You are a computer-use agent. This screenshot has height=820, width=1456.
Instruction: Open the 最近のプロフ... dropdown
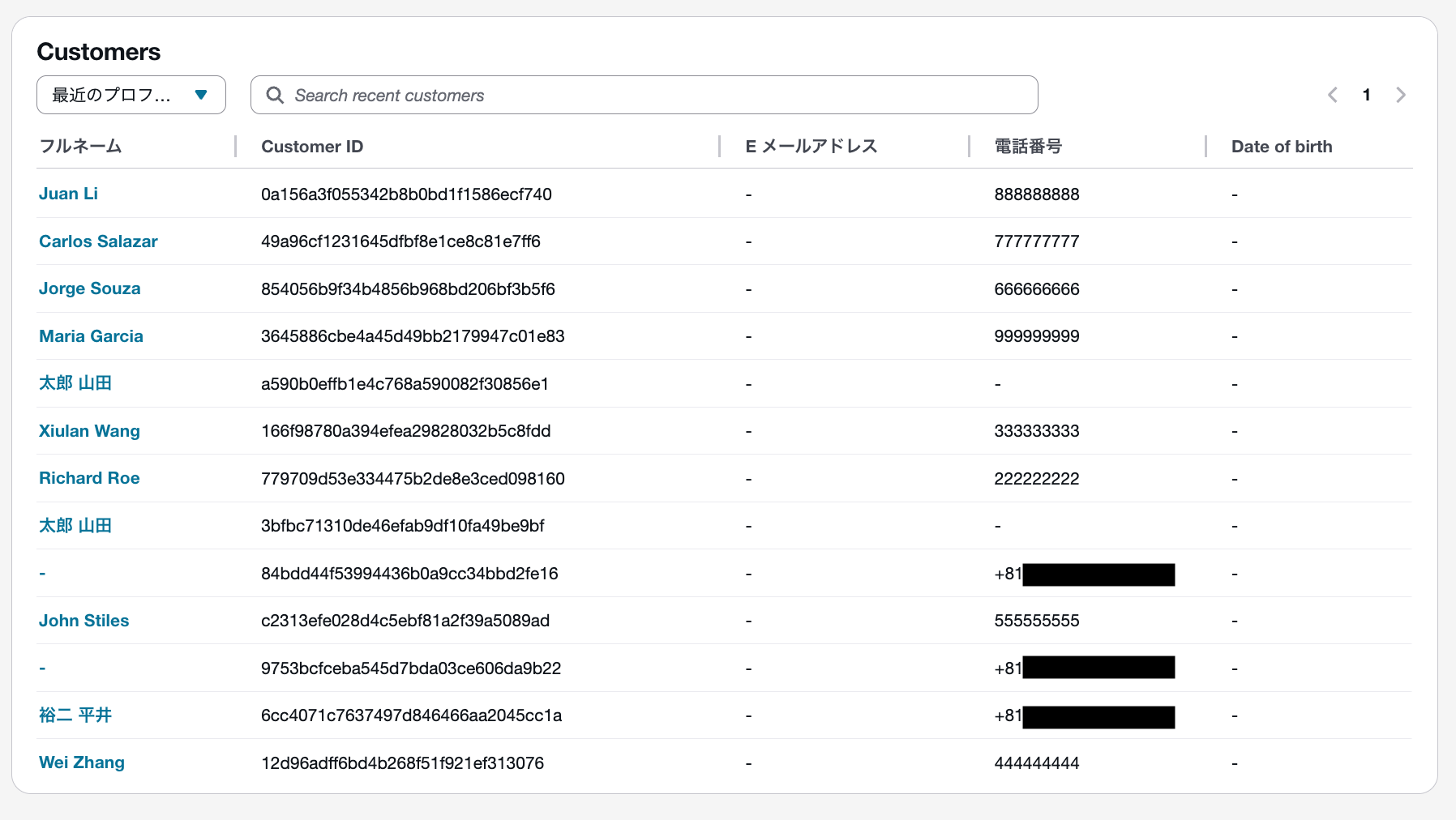(131, 95)
